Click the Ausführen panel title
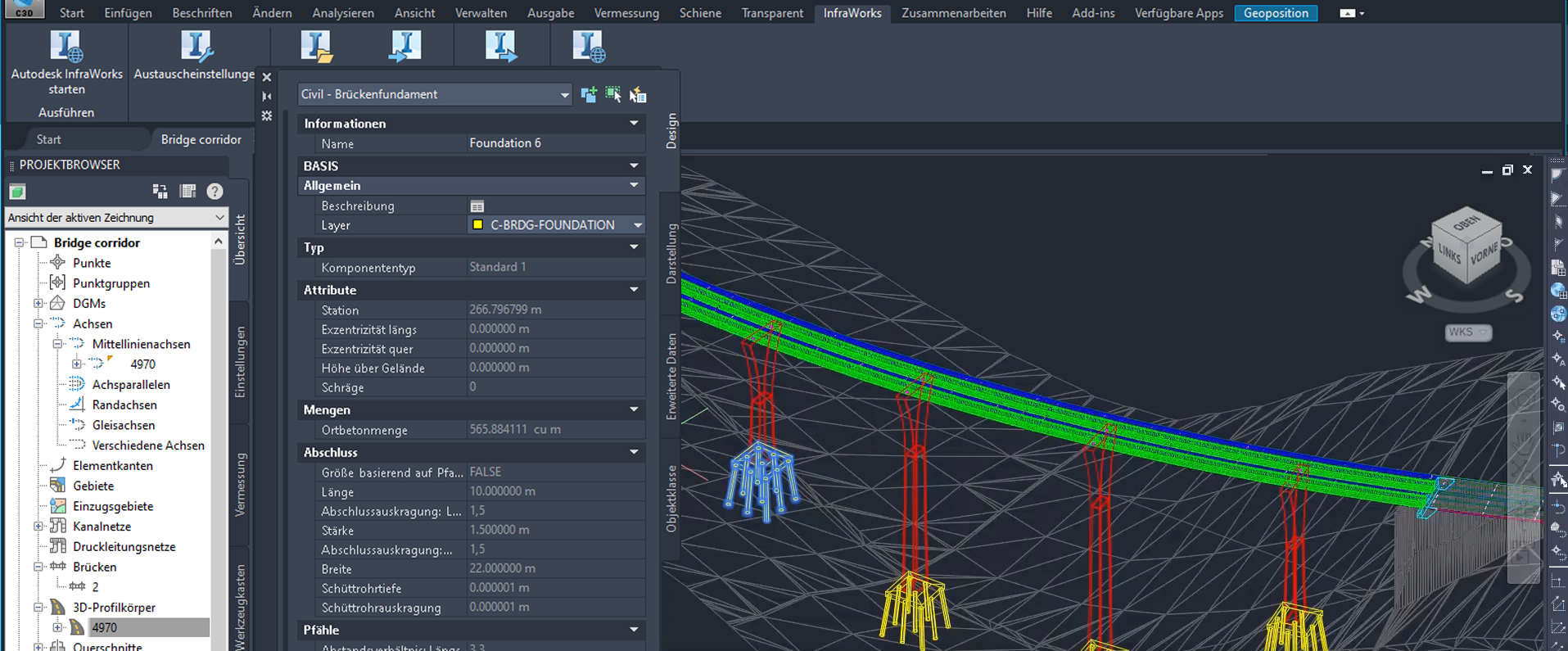 pos(66,112)
